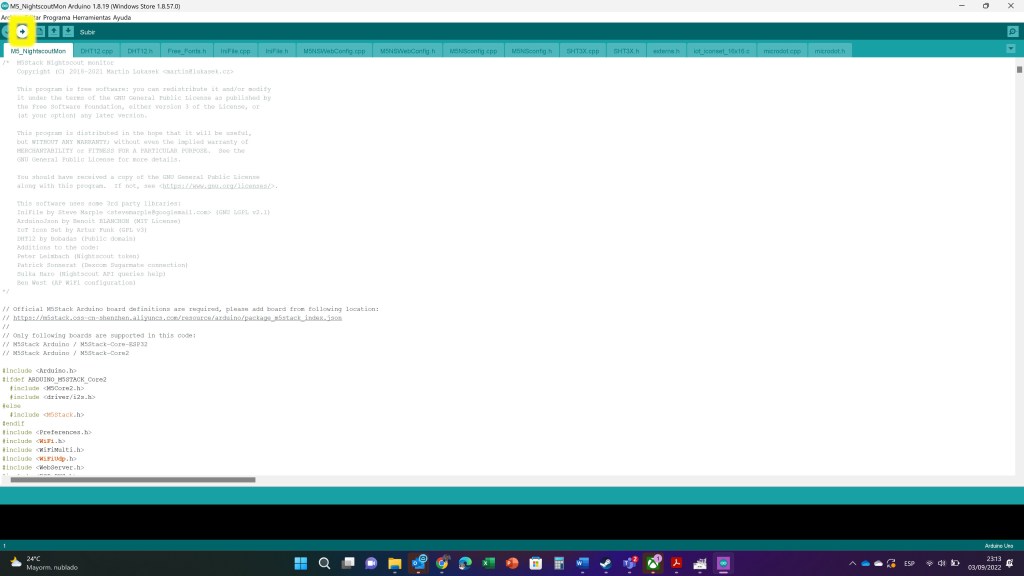The height and width of the screenshot is (576, 1024).
Task: Click the Save sketch down-arrow icon
Action: [x=67, y=32]
